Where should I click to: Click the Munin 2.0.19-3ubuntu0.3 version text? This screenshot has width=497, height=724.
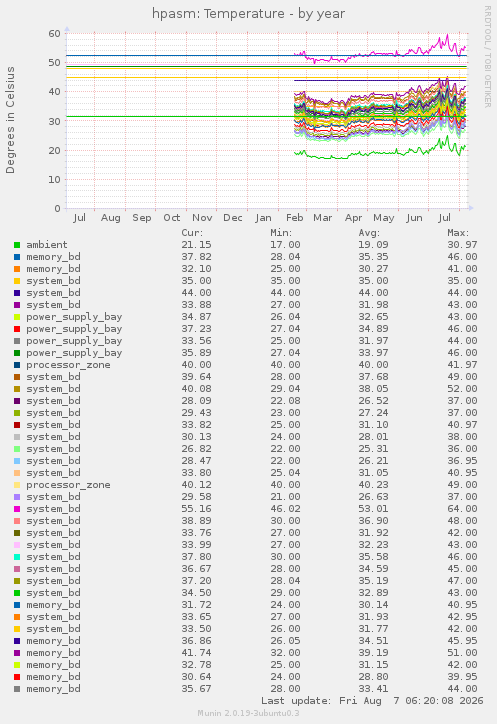(x=248, y=713)
